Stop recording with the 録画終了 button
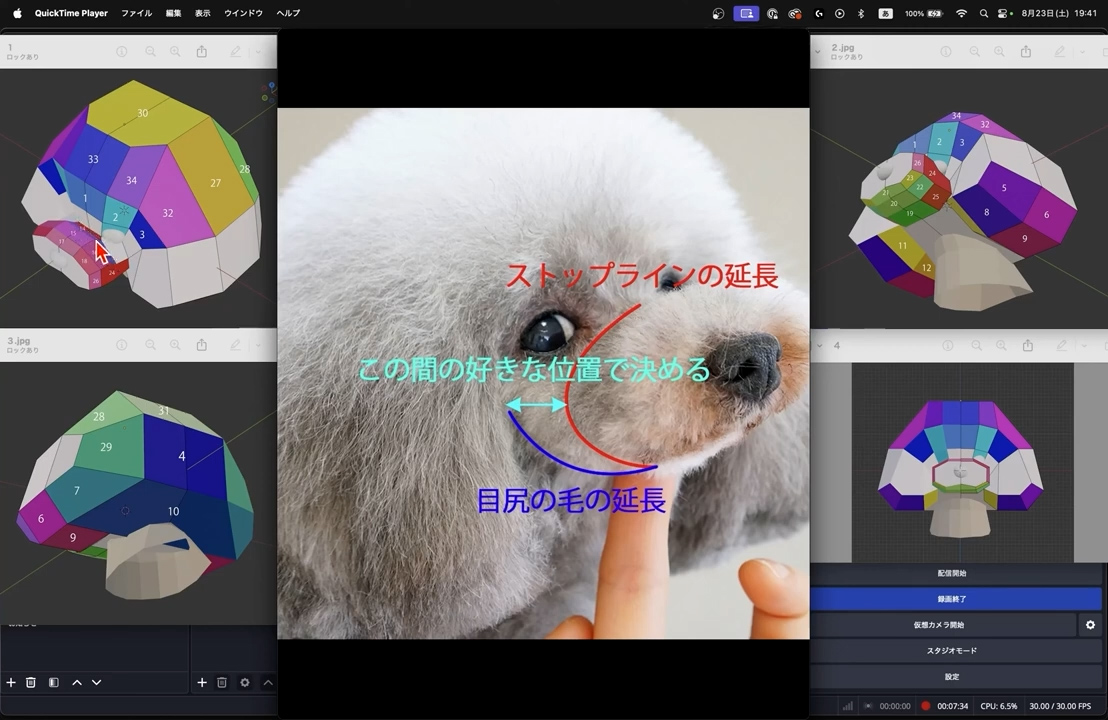Viewport: 1108px width, 720px height. click(954, 598)
